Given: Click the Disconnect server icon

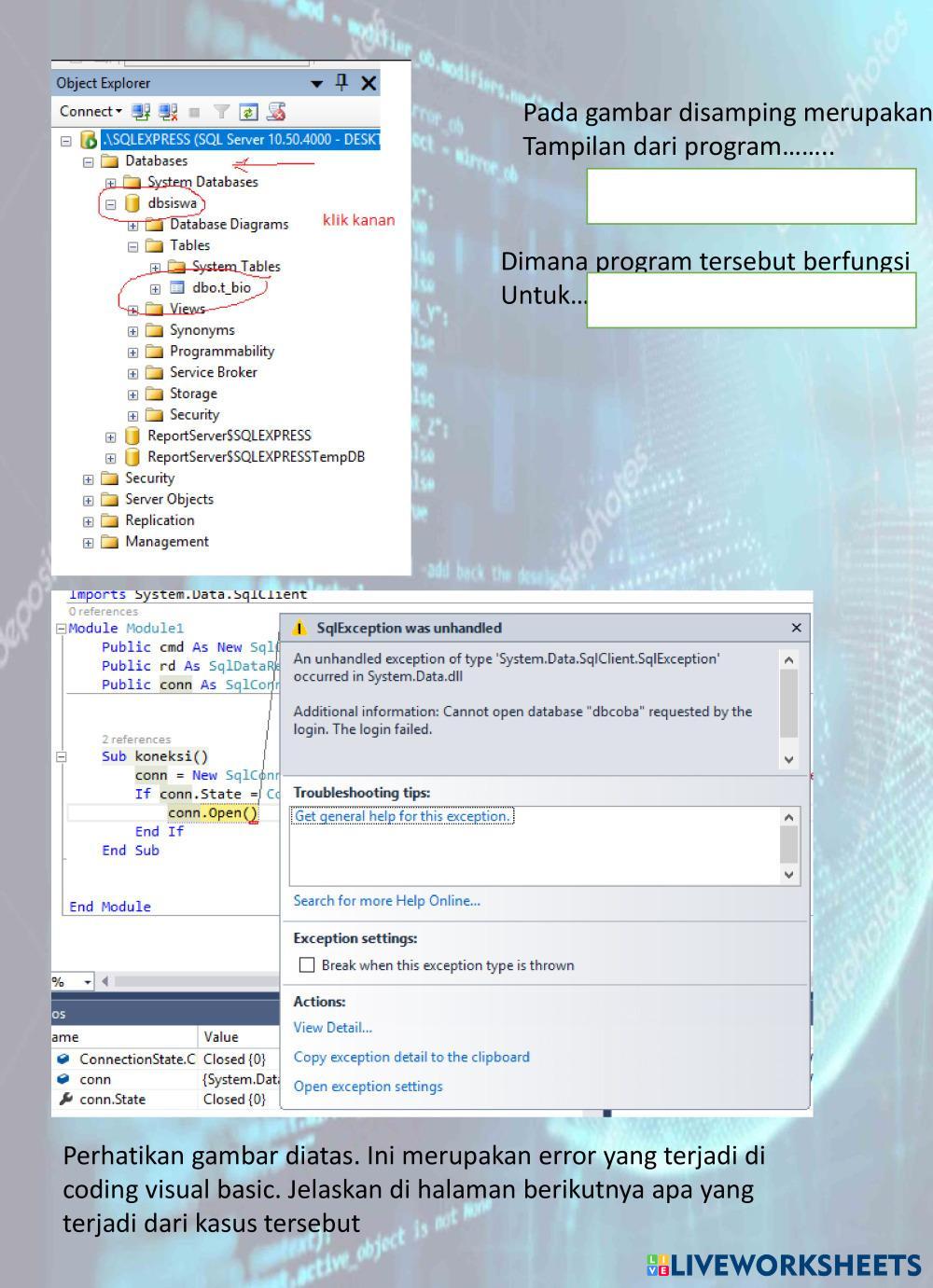Looking at the screenshot, I should point(168,112).
